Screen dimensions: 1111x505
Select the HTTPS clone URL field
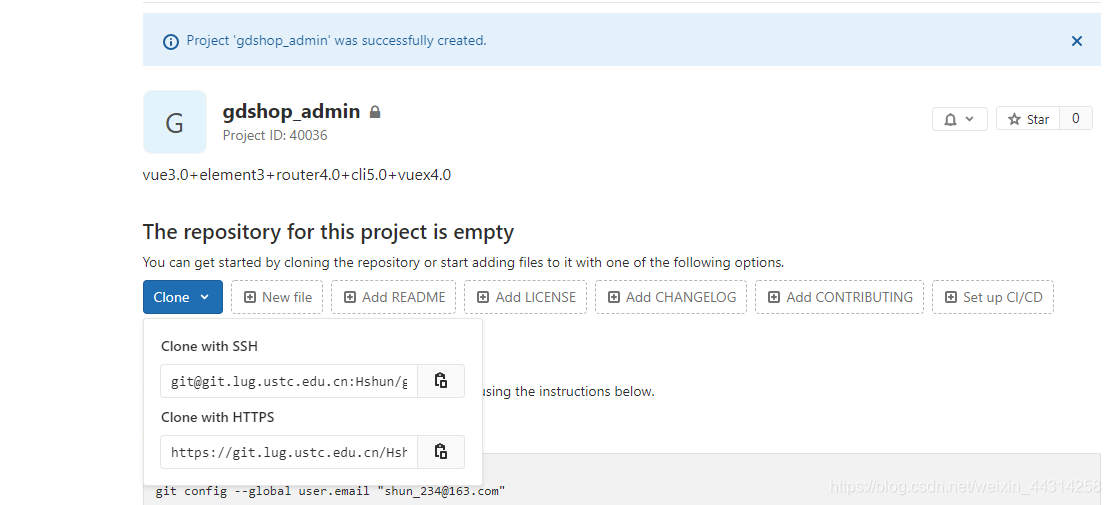(289, 452)
